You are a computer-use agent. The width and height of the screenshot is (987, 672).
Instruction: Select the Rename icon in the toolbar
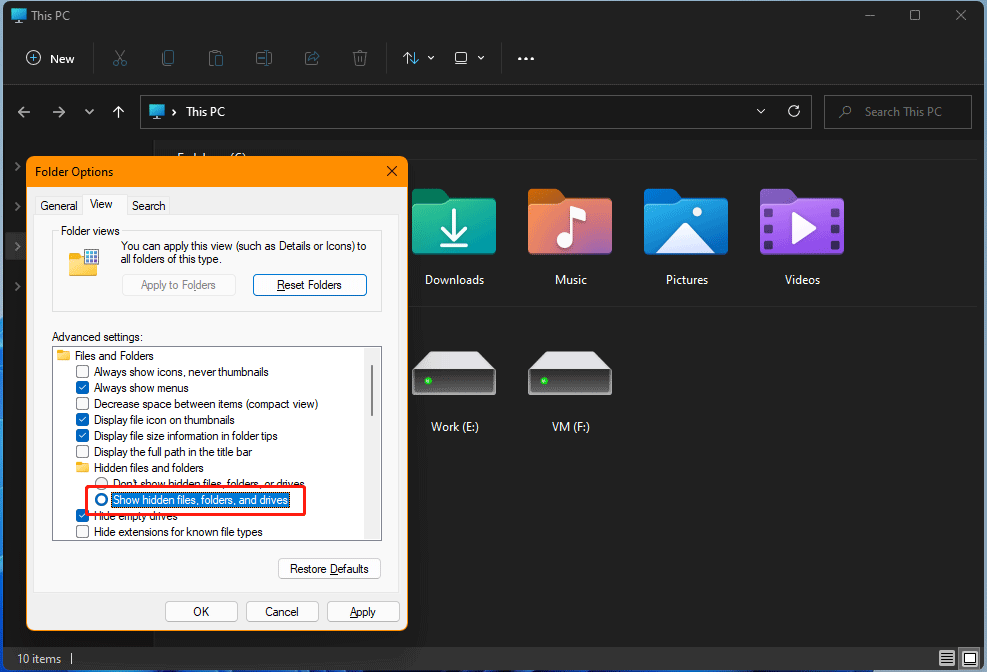(x=263, y=58)
